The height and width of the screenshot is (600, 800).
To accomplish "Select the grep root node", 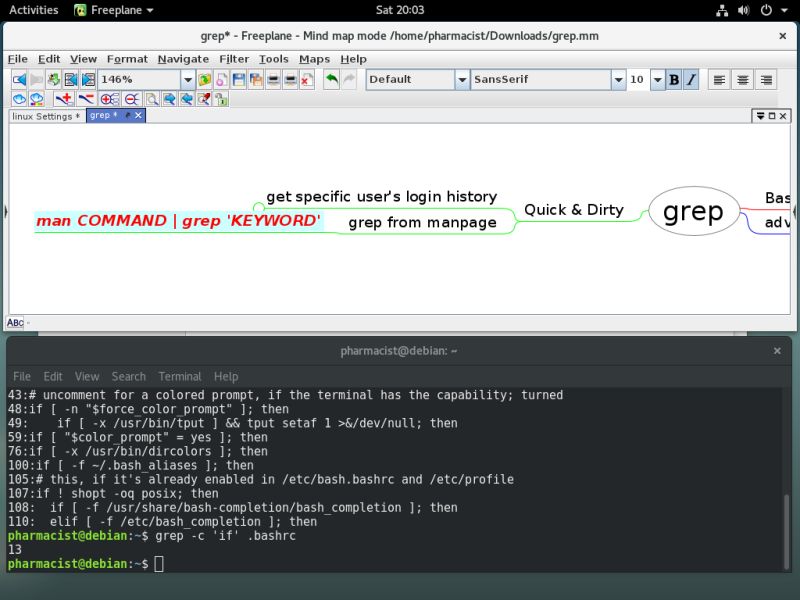I will [694, 211].
